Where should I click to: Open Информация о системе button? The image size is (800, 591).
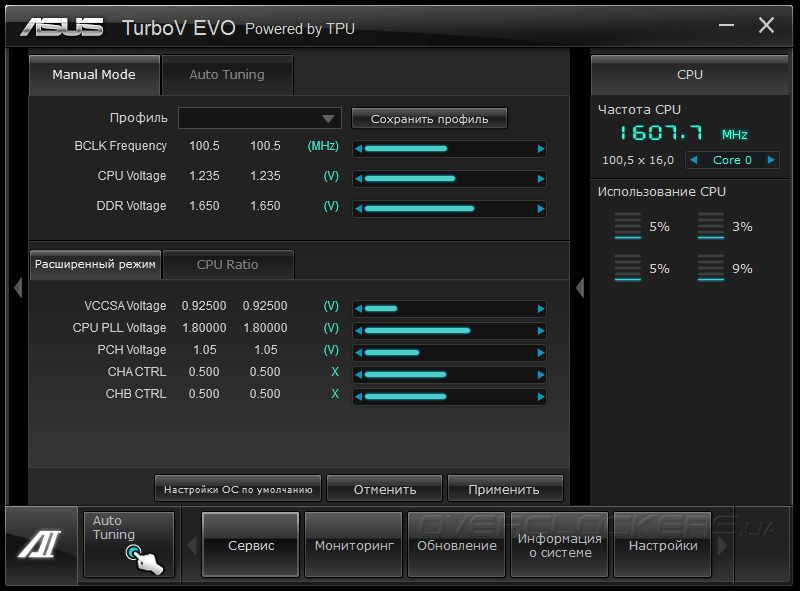coord(560,545)
